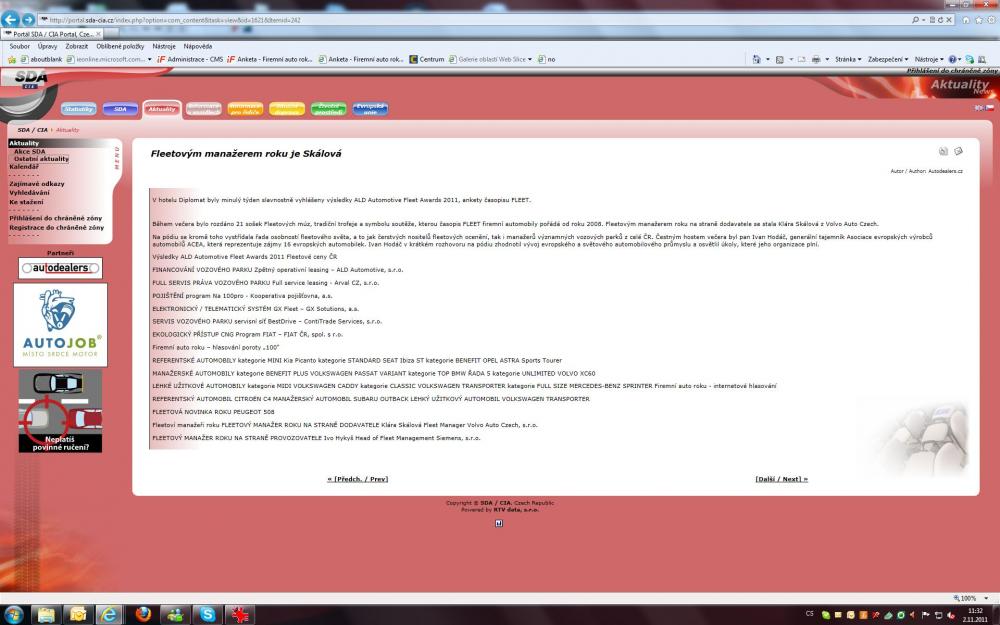Click the Refresh icon in address bar
Image resolution: width=1000 pixels, height=625 pixels.
click(940, 20)
